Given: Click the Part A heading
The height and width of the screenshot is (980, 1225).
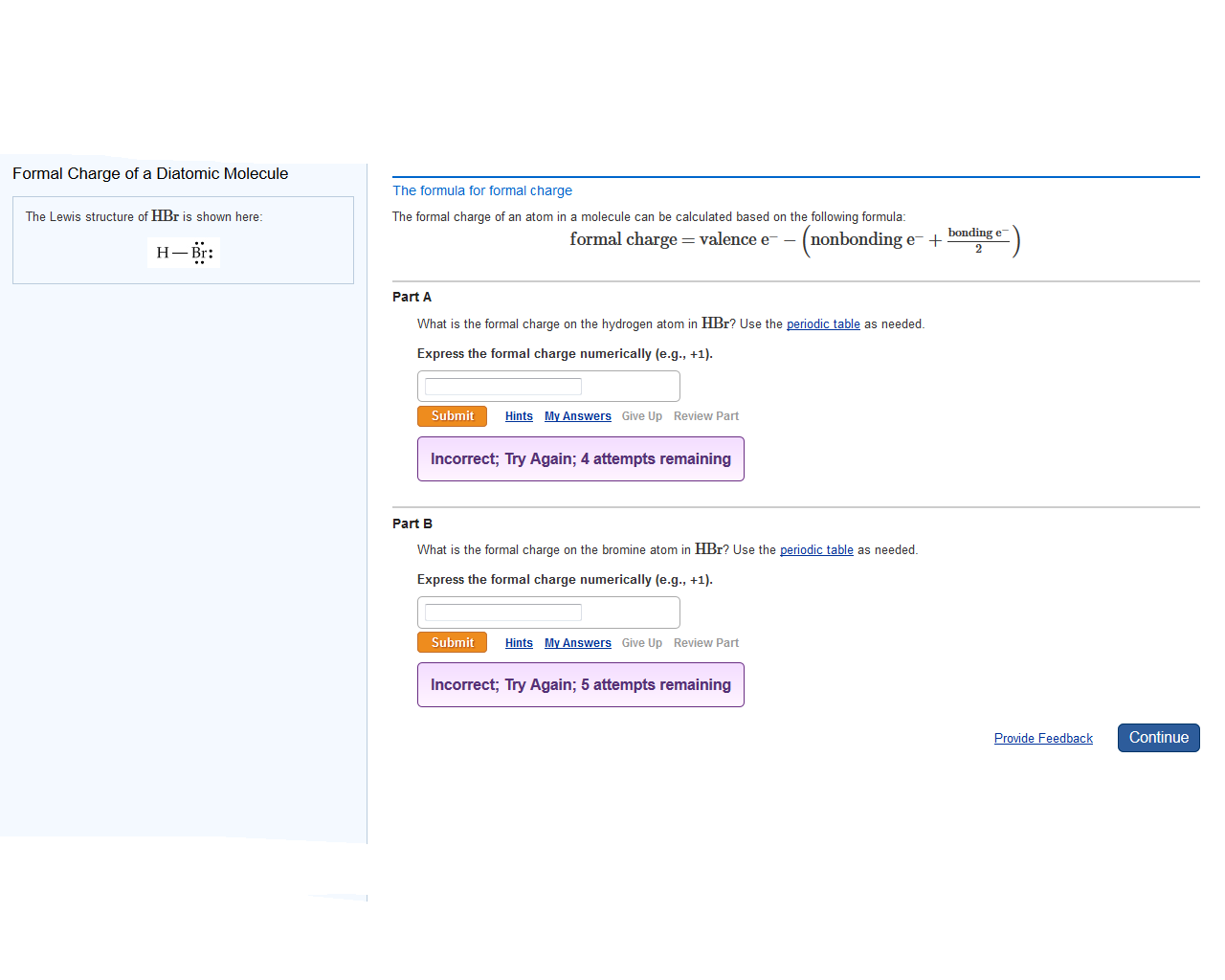Looking at the screenshot, I should 412,297.
